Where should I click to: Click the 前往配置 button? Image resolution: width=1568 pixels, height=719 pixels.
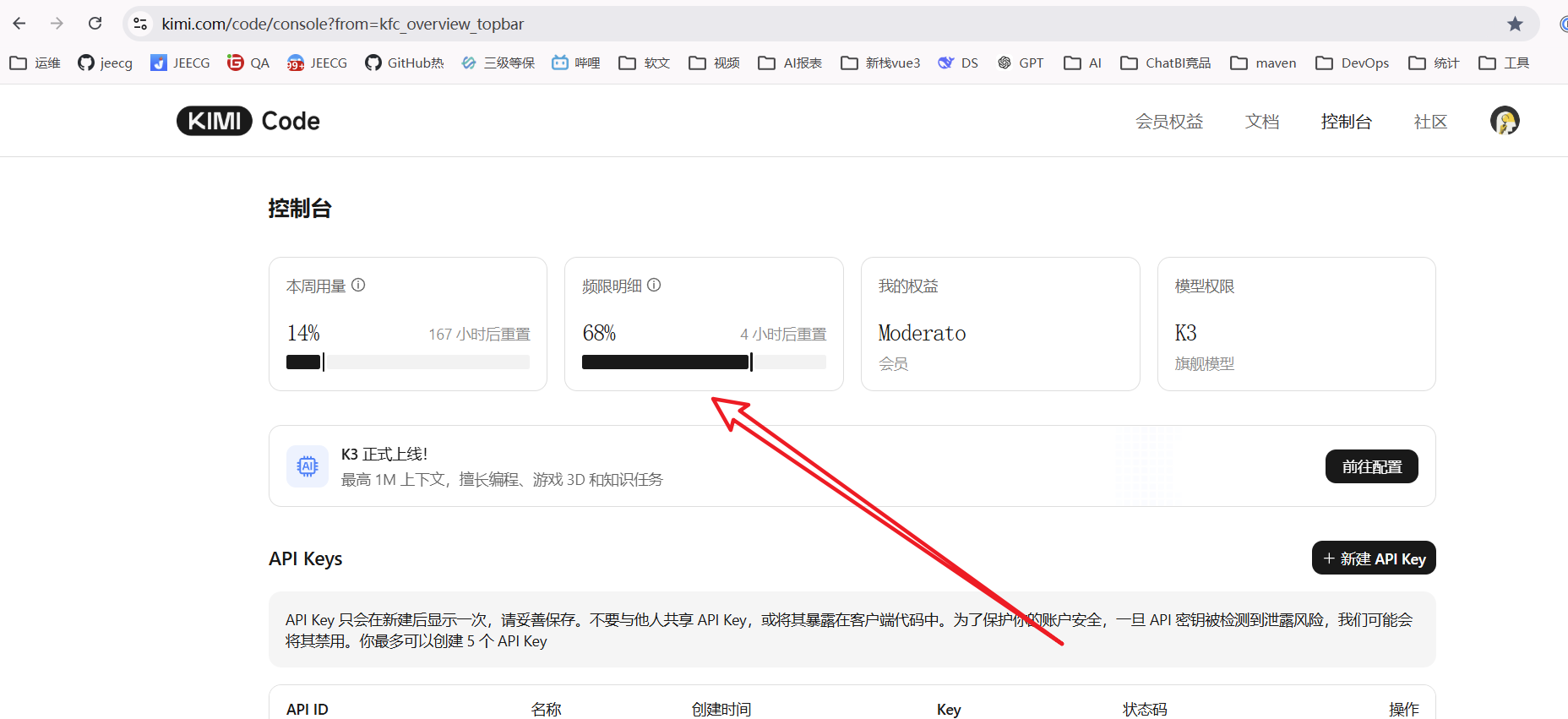coord(1372,466)
